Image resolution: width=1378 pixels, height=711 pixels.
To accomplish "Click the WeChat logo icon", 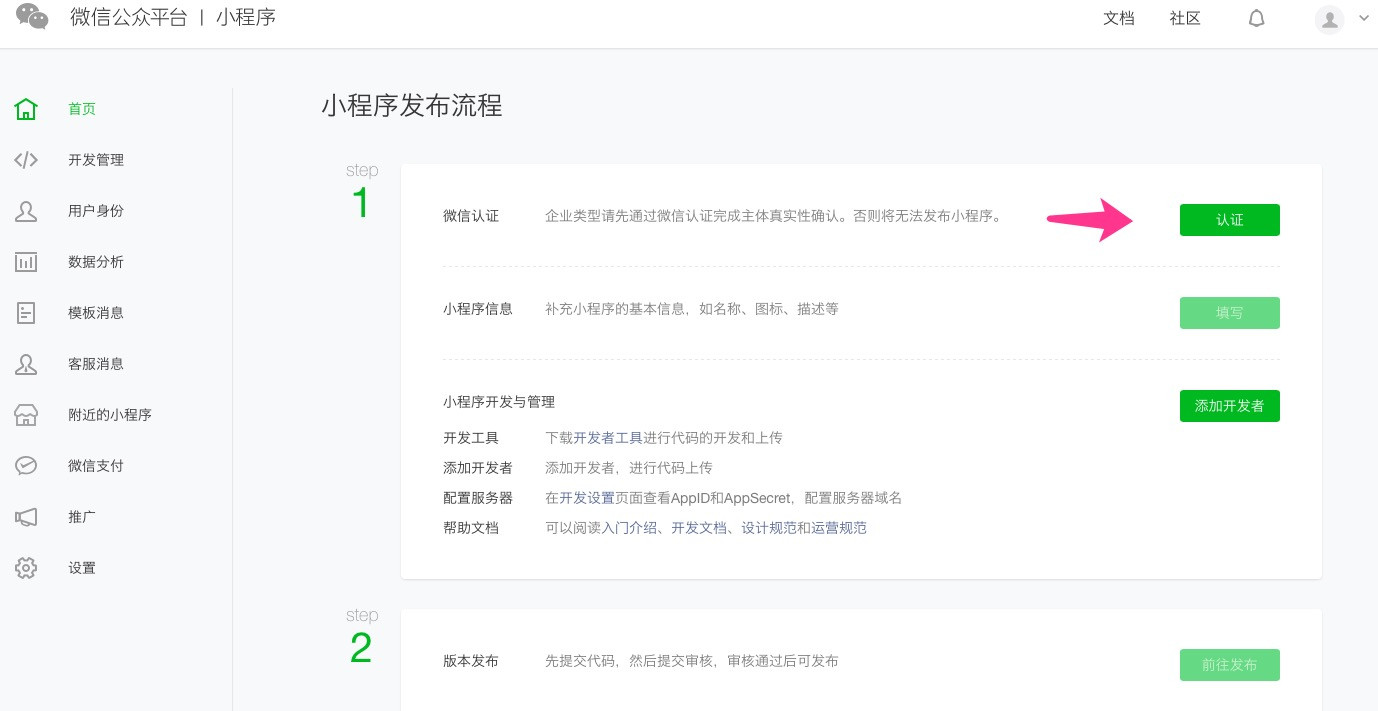I will click(32, 17).
